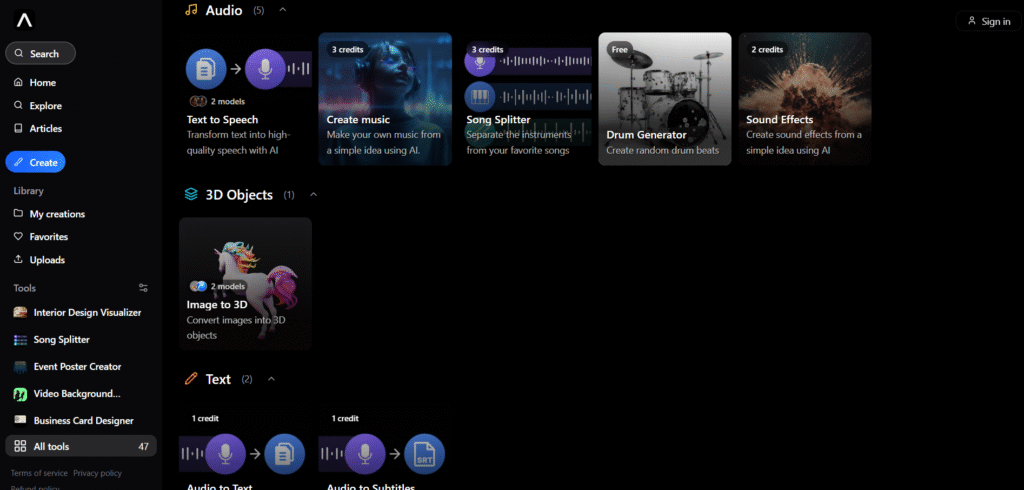Viewport: 1024px width, 490px height.
Task: Click the '2 credits' badge on Sound Effects
Action: point(767,50)
